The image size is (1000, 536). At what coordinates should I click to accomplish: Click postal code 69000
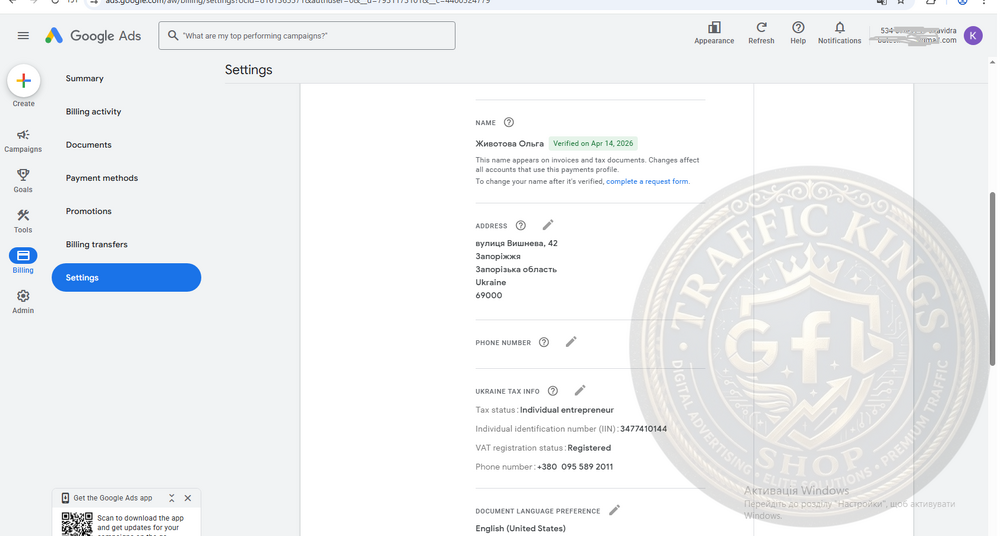(x=489, y=295)
